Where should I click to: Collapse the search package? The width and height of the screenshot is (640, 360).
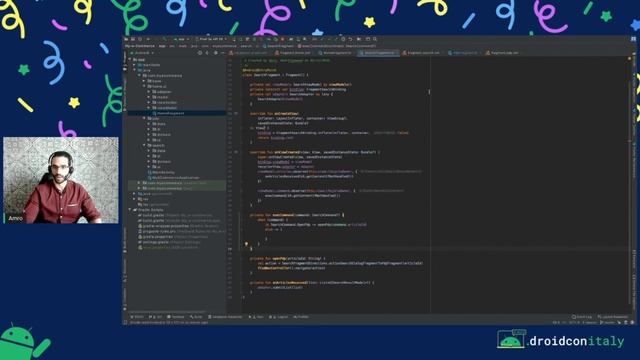tap(144, 145)
